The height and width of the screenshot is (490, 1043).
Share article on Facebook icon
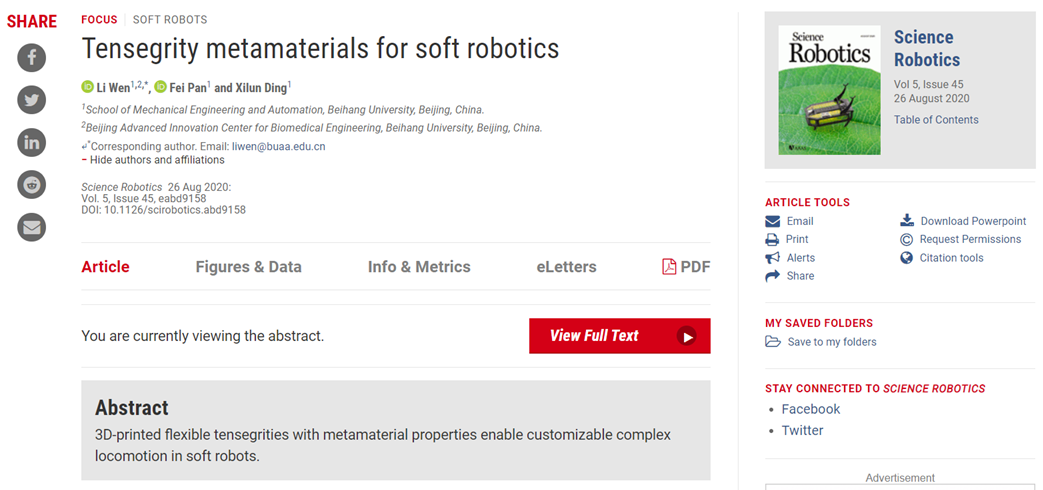[x=32, y=58]
